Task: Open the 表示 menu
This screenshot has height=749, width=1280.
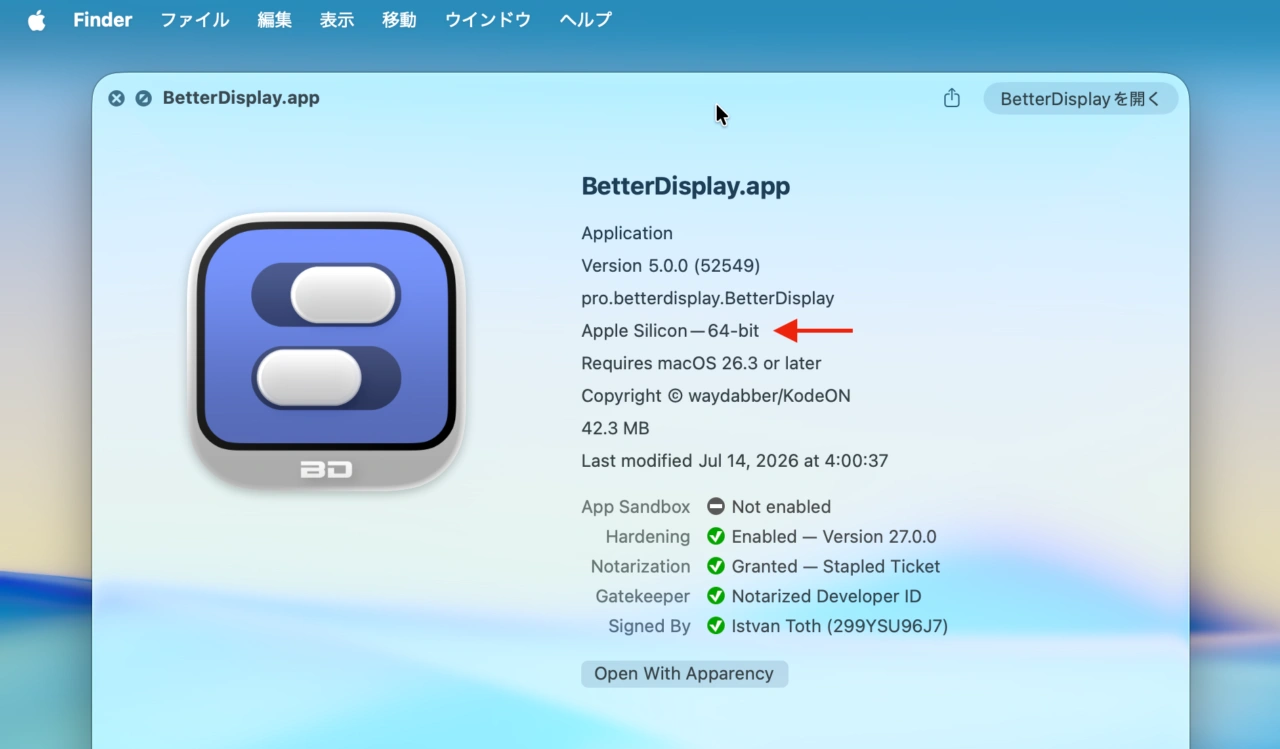Action: click(x=337, y=20)
